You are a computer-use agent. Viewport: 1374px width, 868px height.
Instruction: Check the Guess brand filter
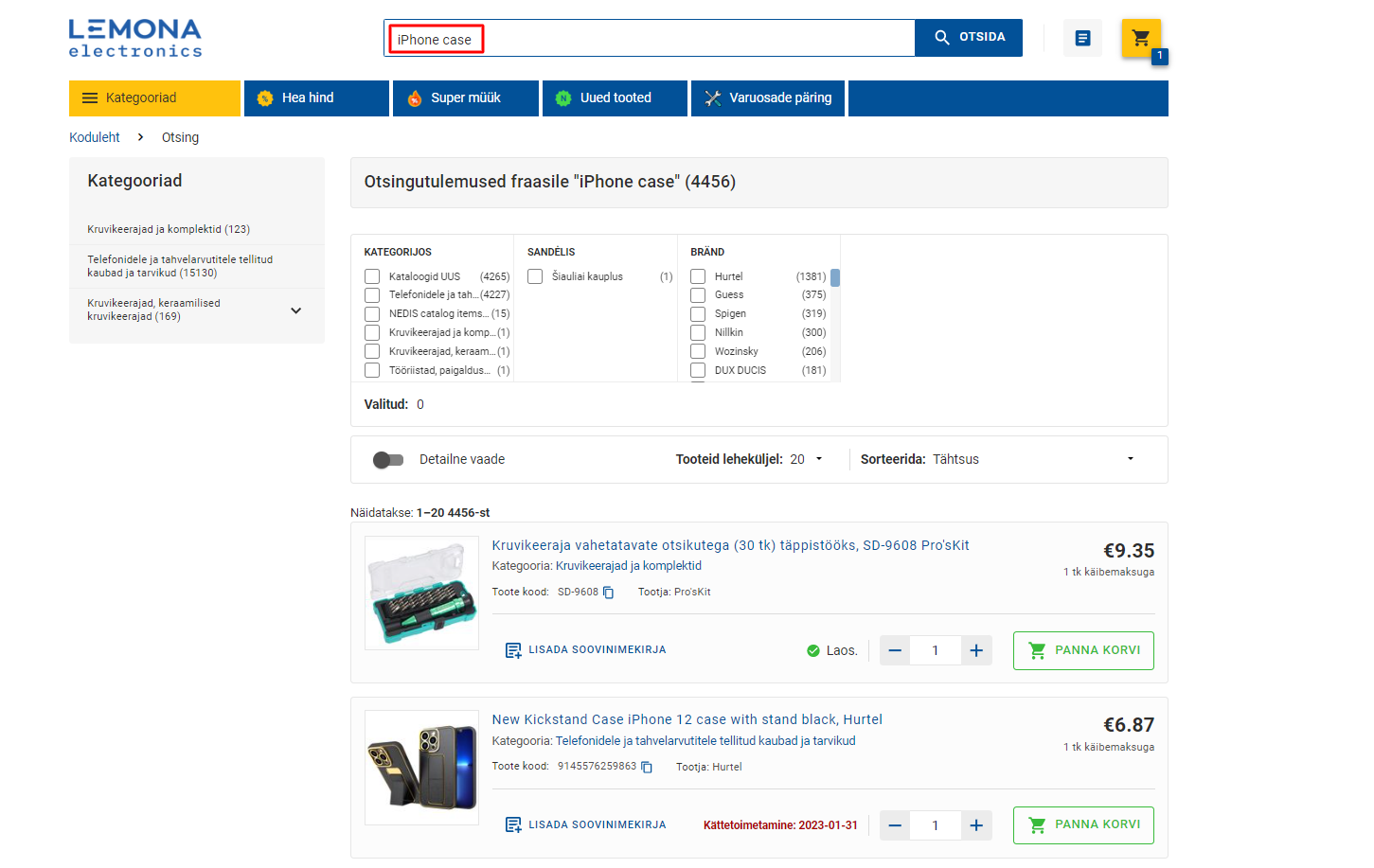click(x=698, y=295)
